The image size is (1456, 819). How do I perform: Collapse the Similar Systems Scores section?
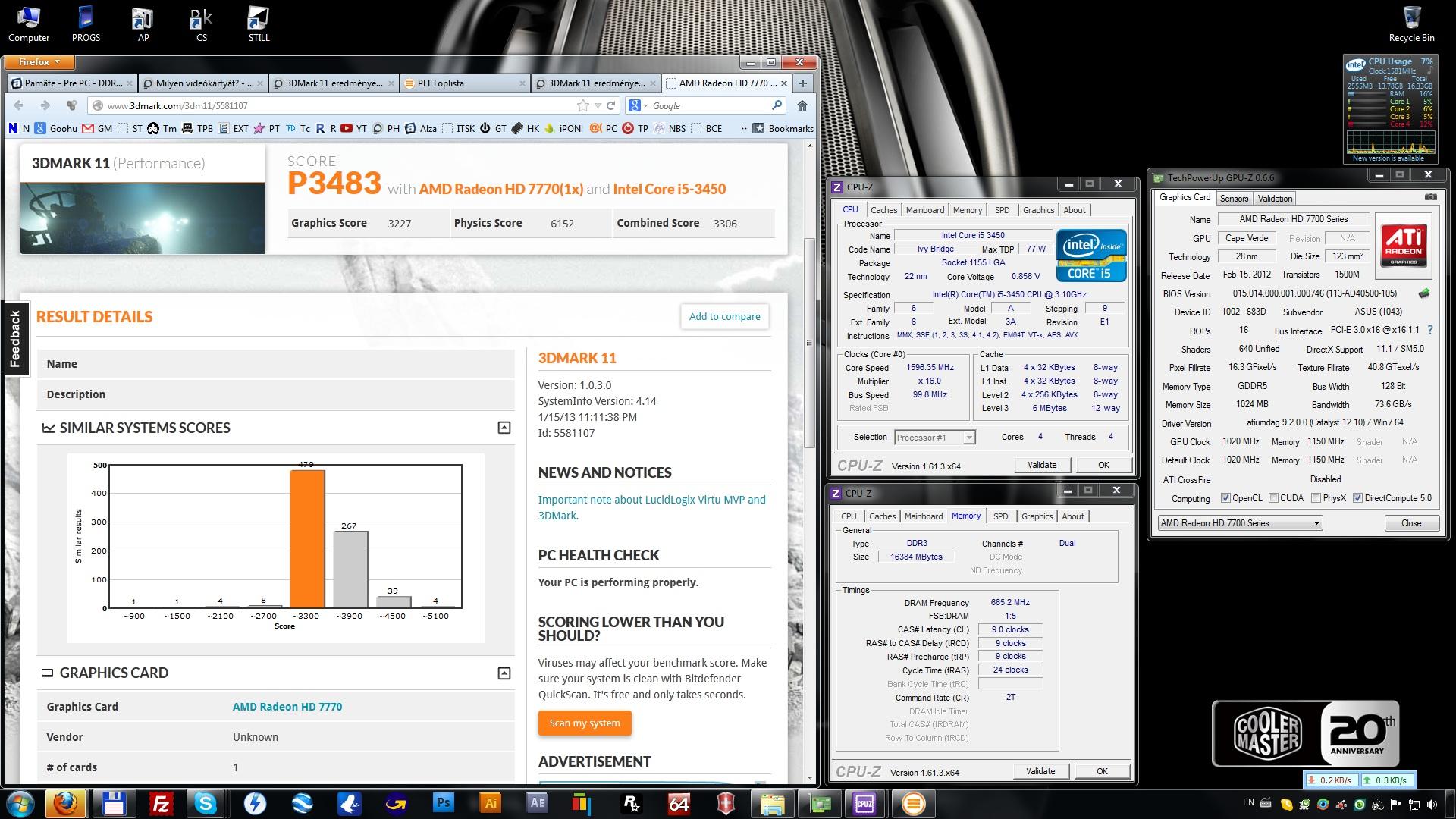point(504,428)
